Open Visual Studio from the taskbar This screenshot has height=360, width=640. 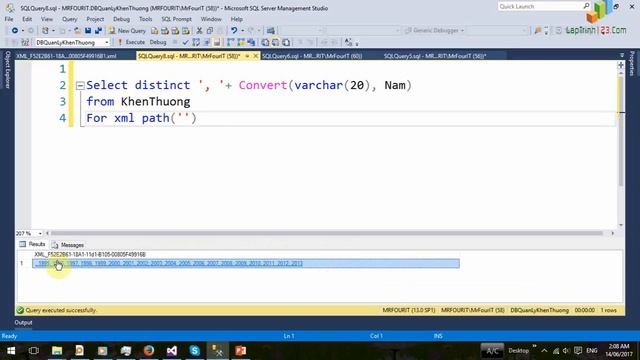click(172, 351)
